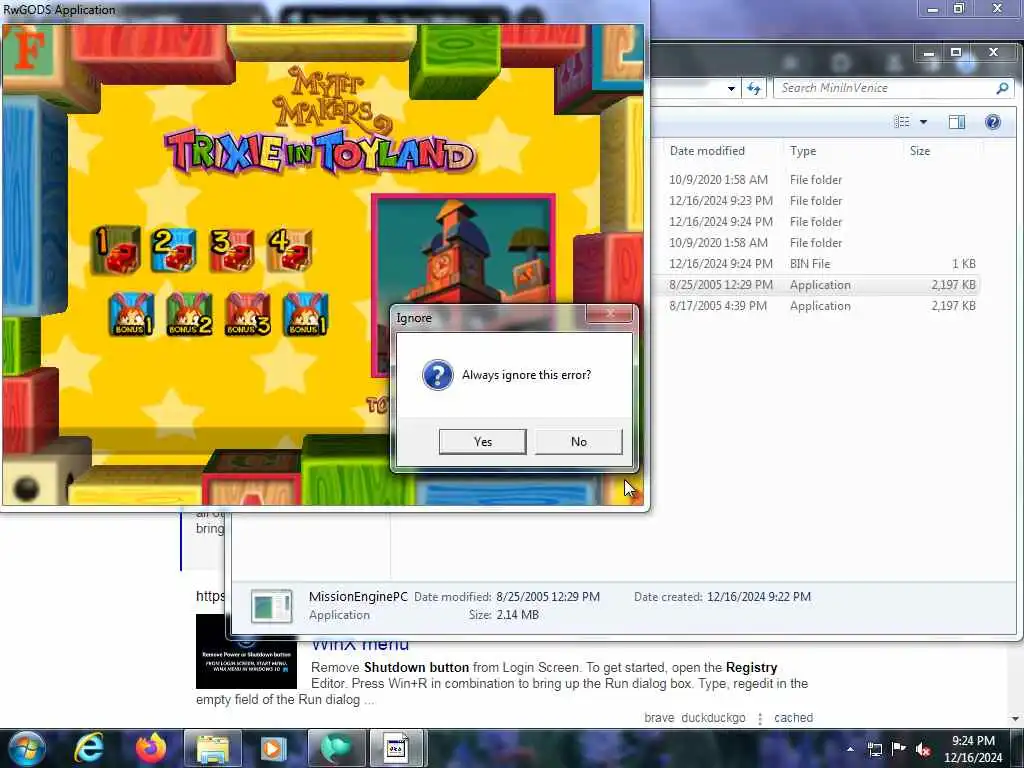
Task: Open the address bar history dropdown
Action: pyautogui.click(x=731, y=88)
